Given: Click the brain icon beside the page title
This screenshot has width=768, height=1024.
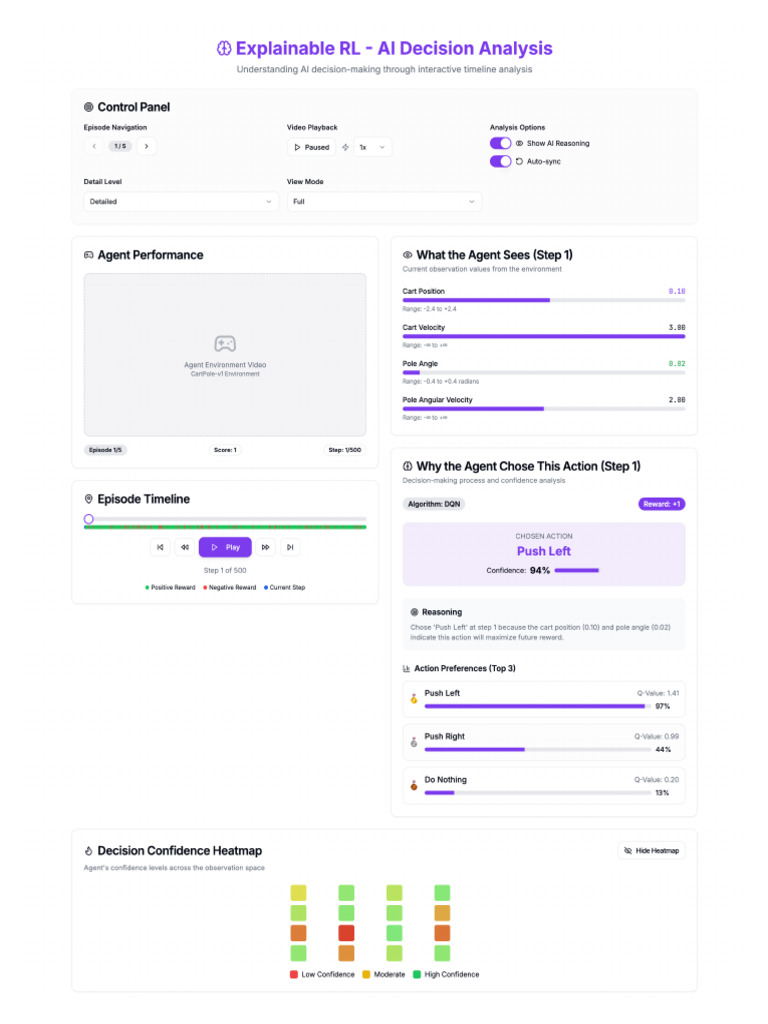Looking at the screenshot, I should [x=224, y=48].
